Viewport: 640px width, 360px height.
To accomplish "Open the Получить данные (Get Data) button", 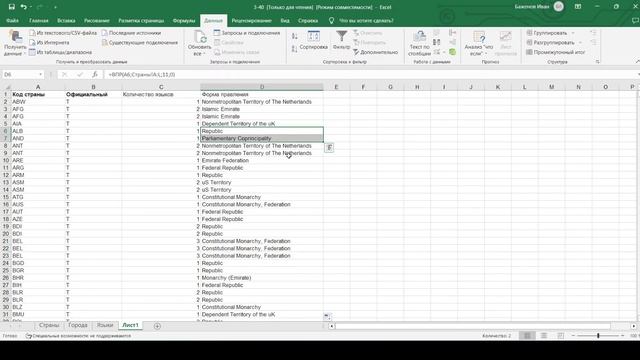I will [15, 43].
